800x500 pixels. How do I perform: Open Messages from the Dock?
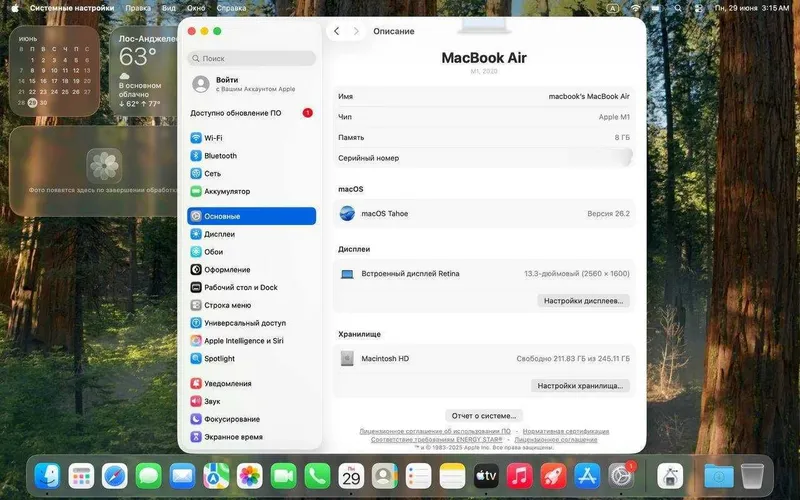pyautogui.click(x=148, y=476)
